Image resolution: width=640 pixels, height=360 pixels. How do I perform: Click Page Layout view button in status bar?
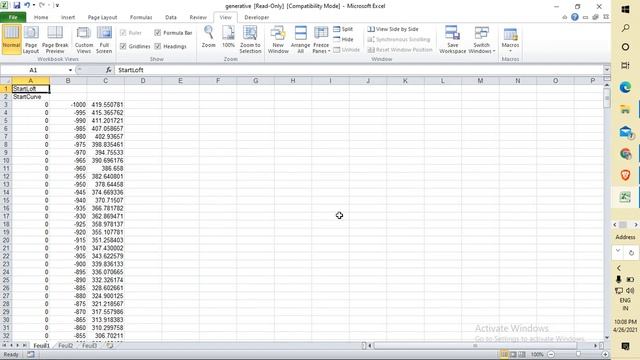513,354
